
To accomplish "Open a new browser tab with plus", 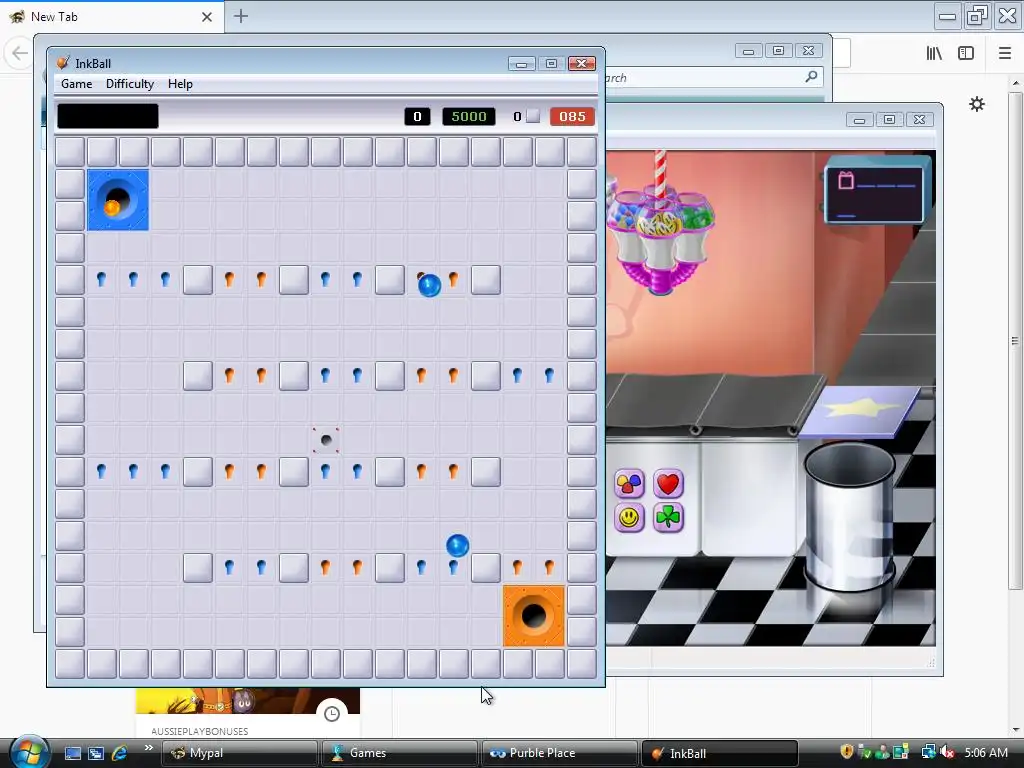I will coord(241,16).
